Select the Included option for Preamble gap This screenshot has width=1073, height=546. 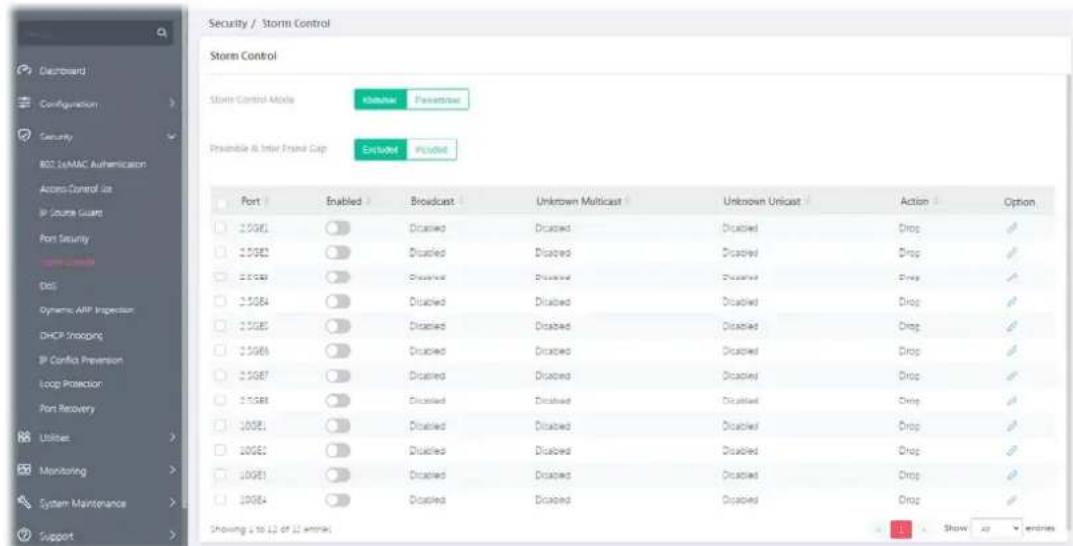(x=431, y=151)
